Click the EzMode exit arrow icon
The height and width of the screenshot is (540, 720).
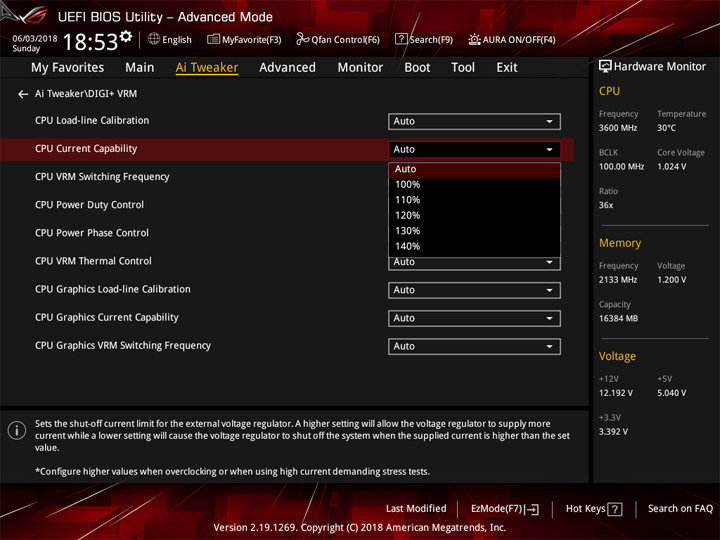(532, 509)
